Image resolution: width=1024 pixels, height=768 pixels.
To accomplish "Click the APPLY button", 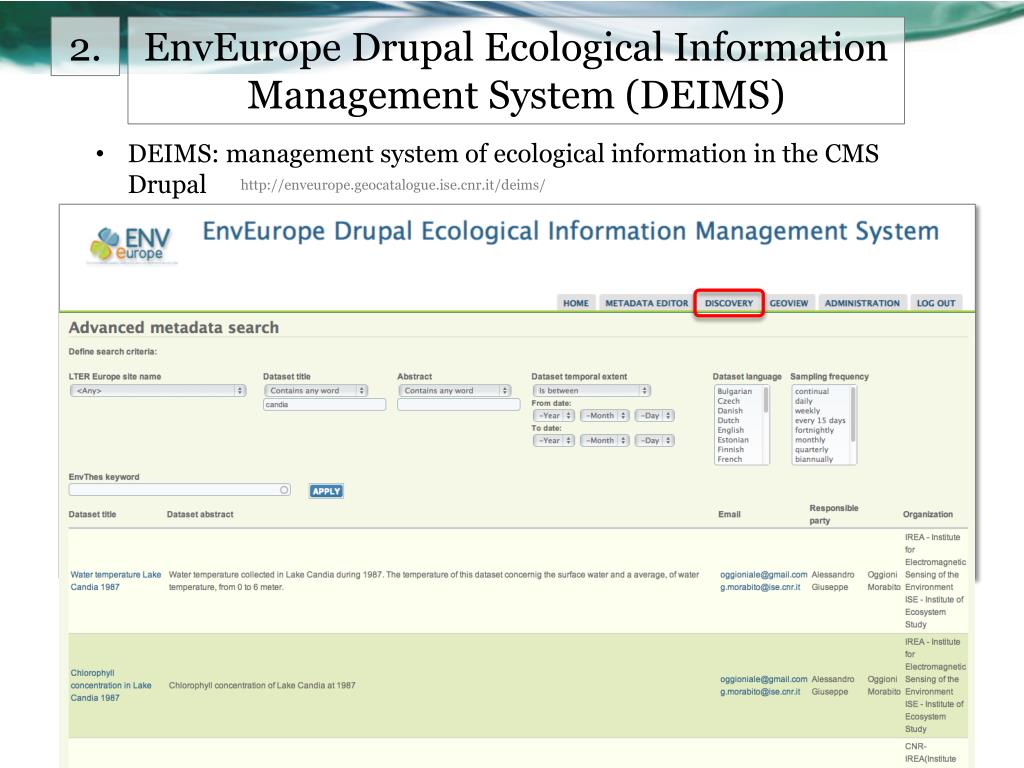I will pyautogui.click(x=326, y=491).
